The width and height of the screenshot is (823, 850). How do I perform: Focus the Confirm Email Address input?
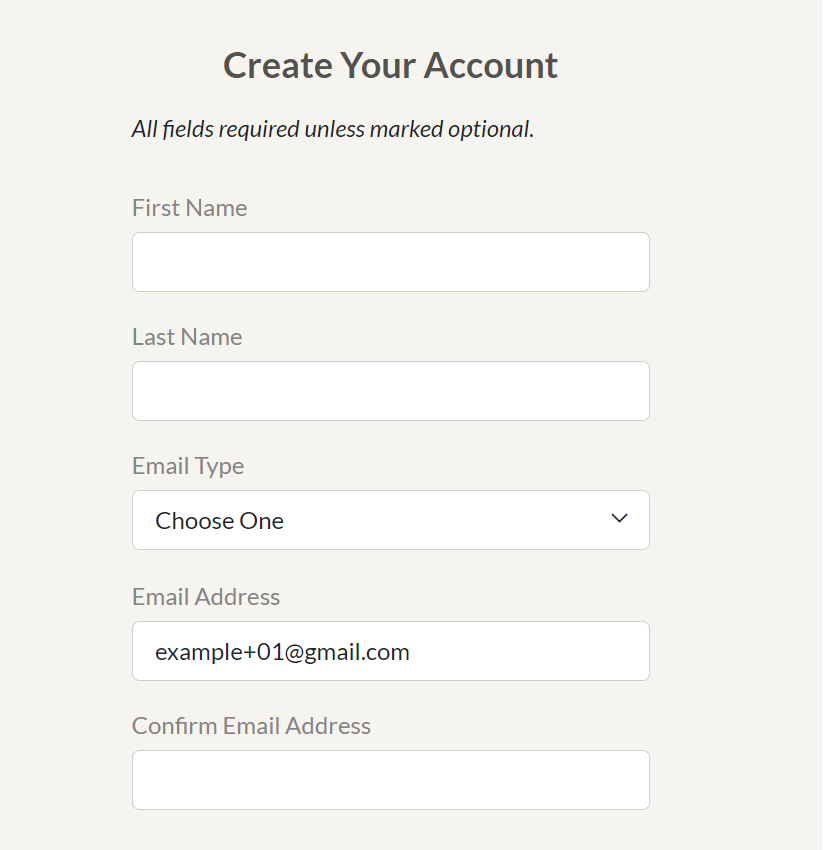390,780
